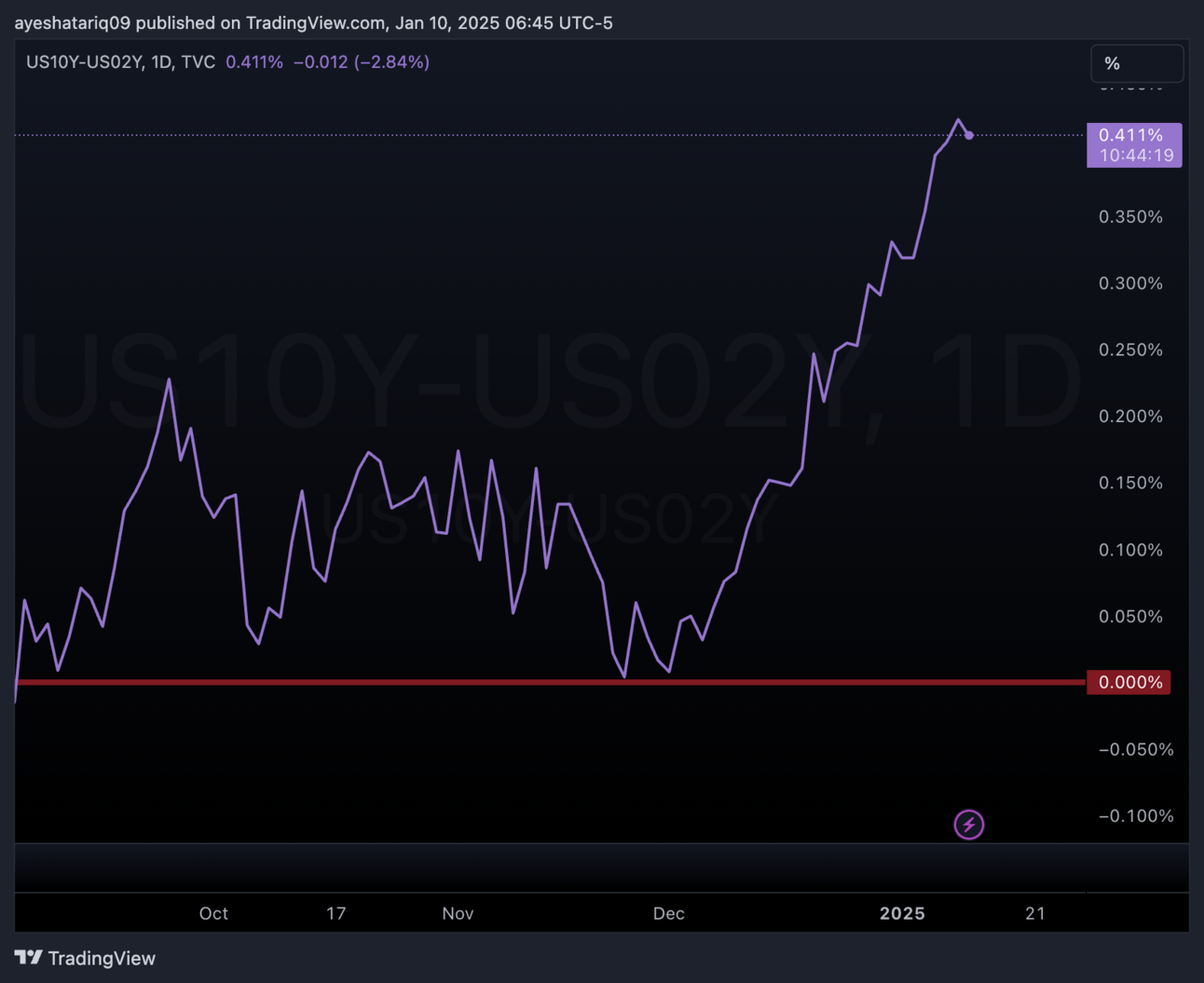Image resolution: width=1204 pixels, height=983 pixels.
Task: Click the Dec label on the time axis
Action: (x=668, y=914)
